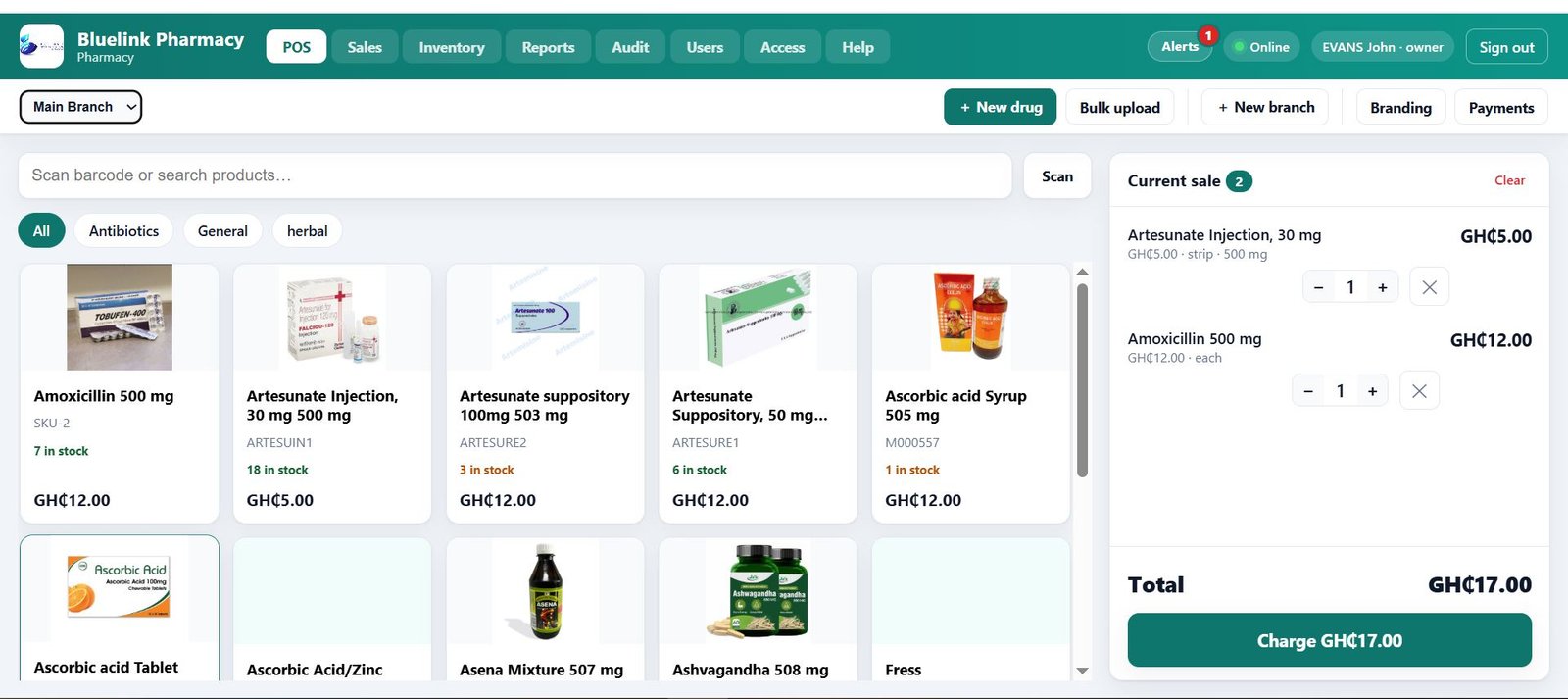Click the Bluelink Pharmacy logo icon
This screenshot has height=699, width=1568.
point(41,46)
